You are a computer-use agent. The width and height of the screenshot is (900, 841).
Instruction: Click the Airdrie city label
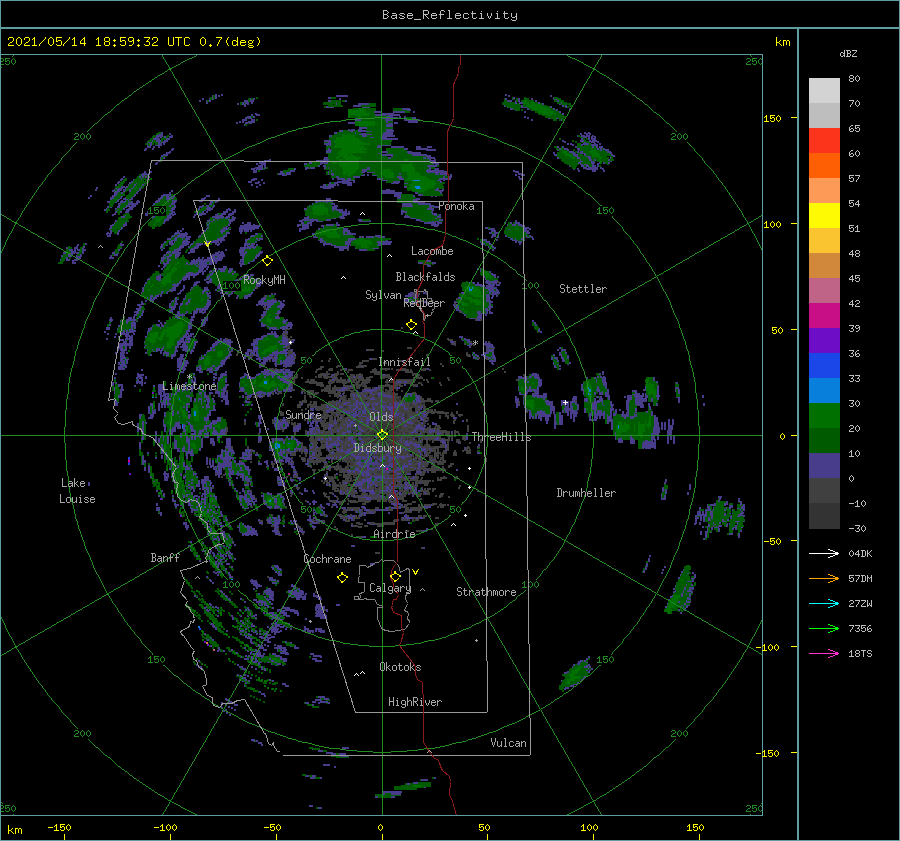pos(394,534)
